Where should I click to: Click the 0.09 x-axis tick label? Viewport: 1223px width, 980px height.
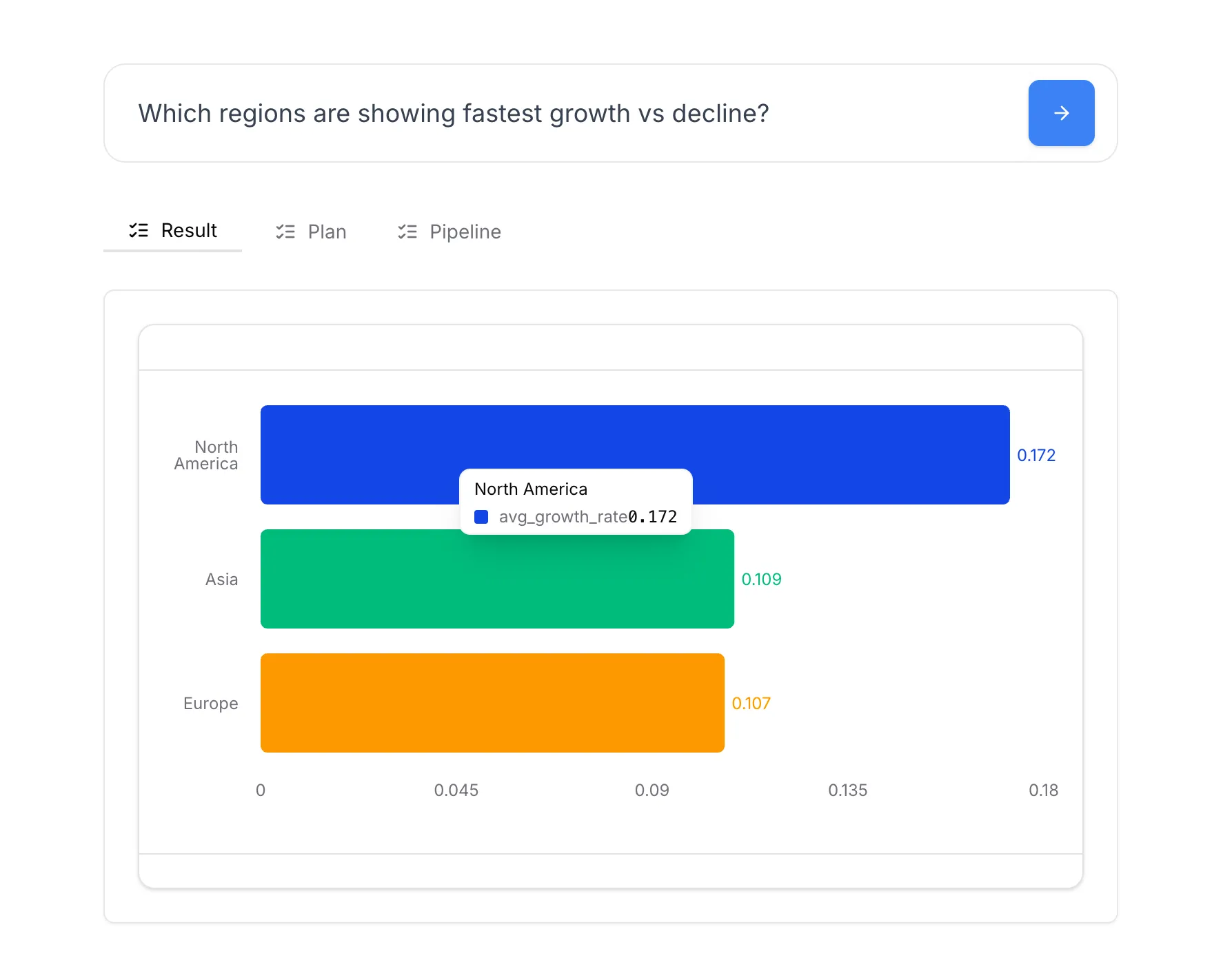coord(651,790)
